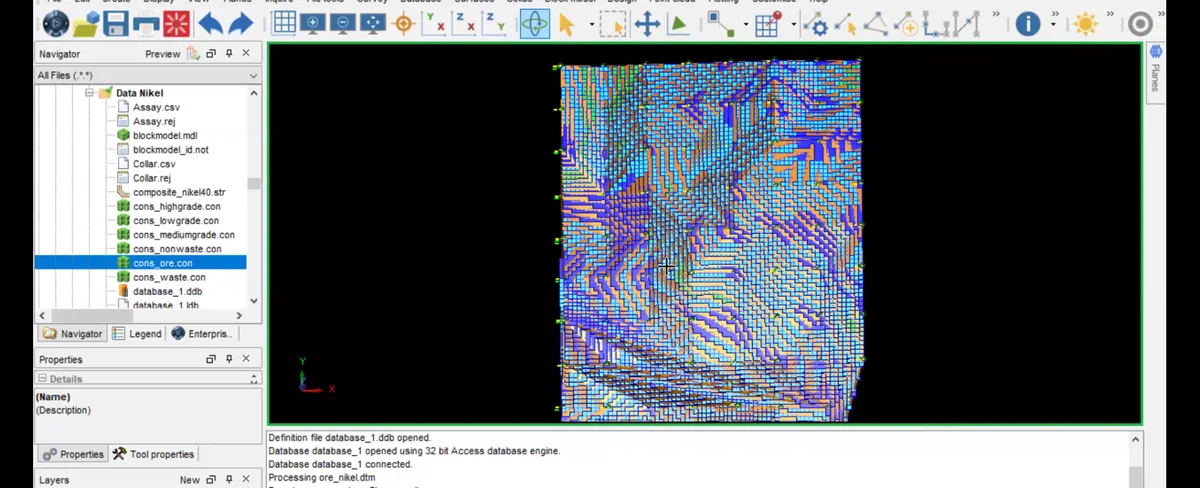Float the Properties panel window
The width and height of the screenshot is (1200, 488).
(x=211, y=359)
